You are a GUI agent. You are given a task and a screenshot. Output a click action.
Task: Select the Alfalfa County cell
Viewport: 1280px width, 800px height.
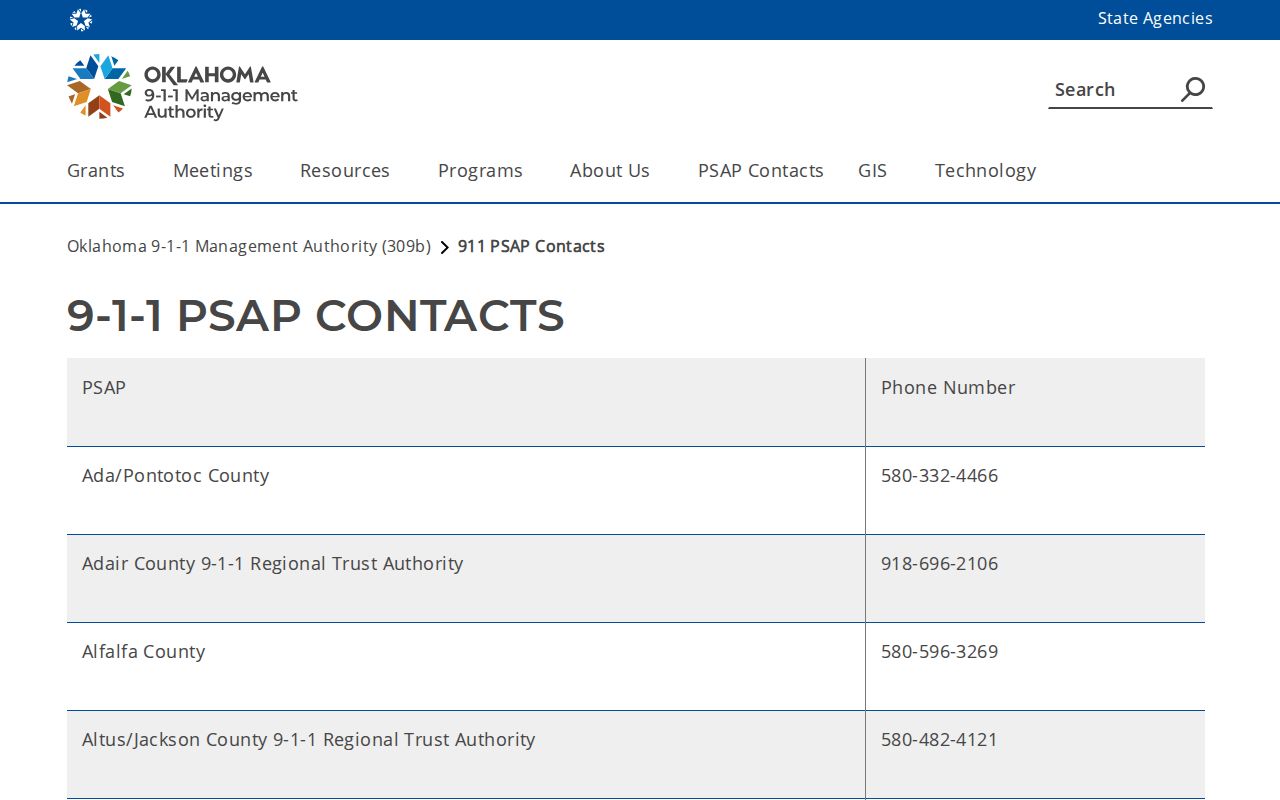(x=466, y=666)
